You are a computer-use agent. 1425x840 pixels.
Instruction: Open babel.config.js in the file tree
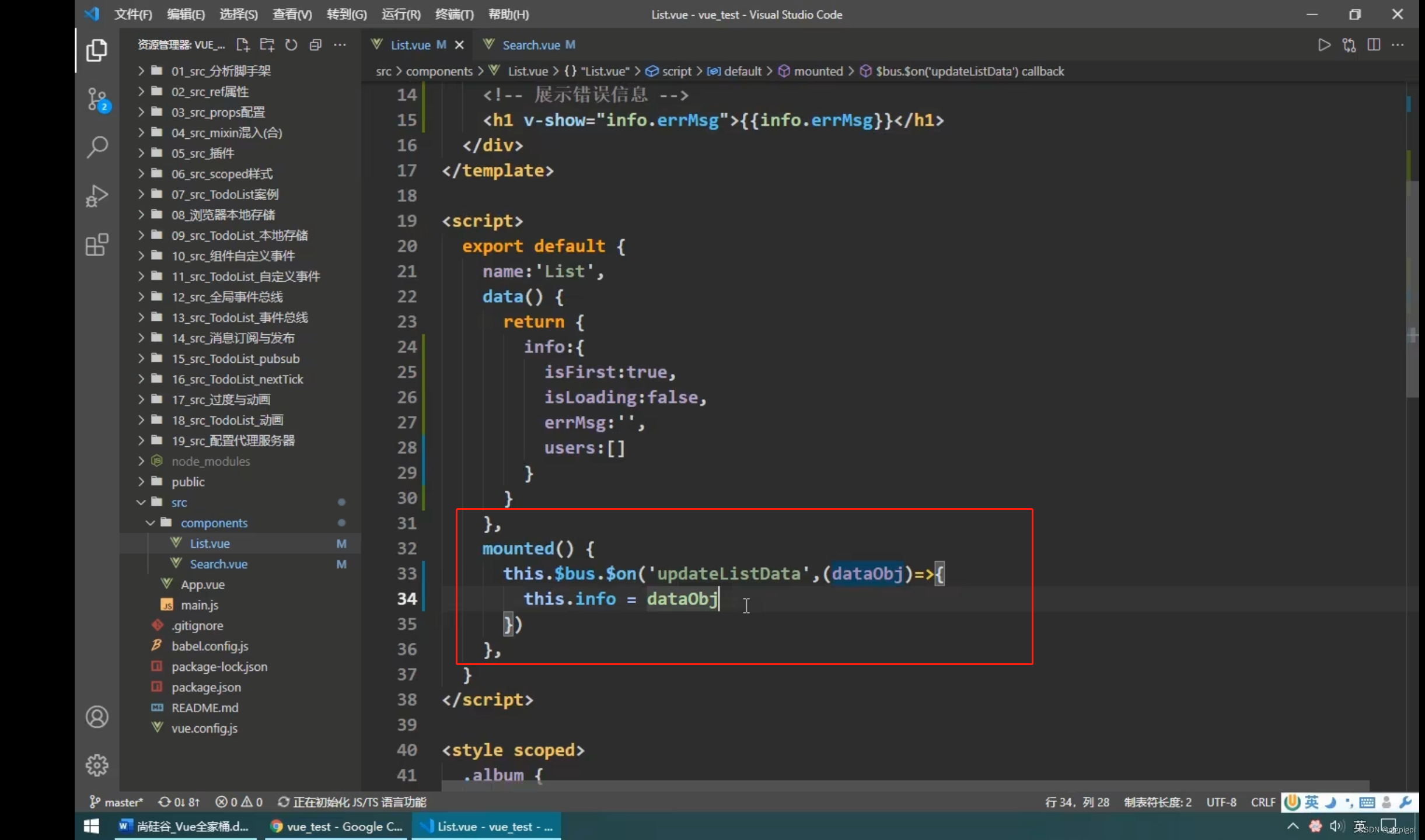tap(240, 646)
